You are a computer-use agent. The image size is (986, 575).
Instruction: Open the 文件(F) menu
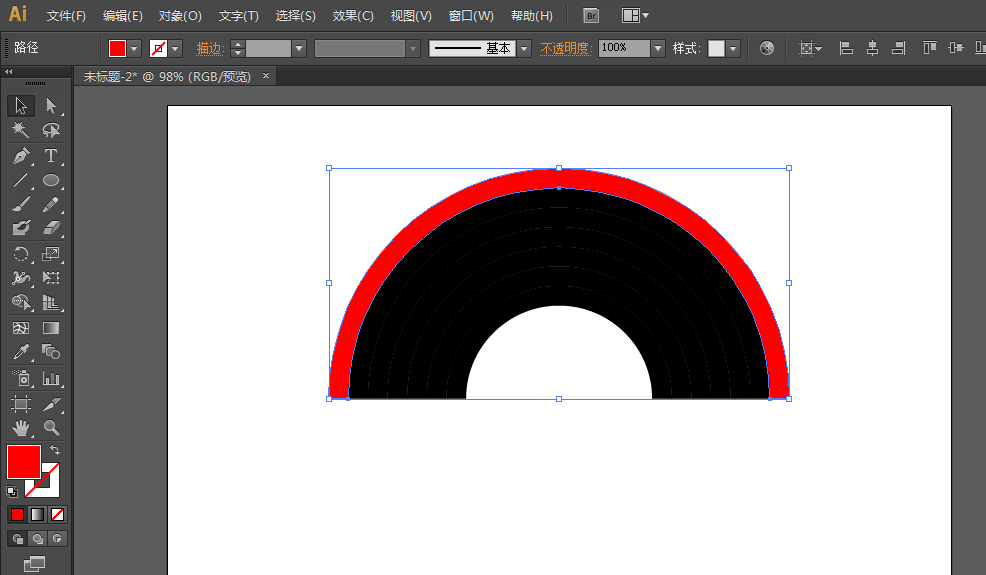66,16
